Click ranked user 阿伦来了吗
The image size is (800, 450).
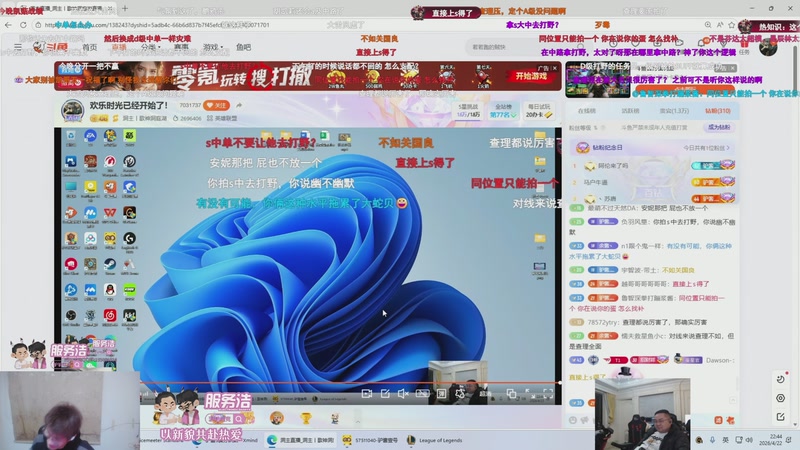[613, 166]
